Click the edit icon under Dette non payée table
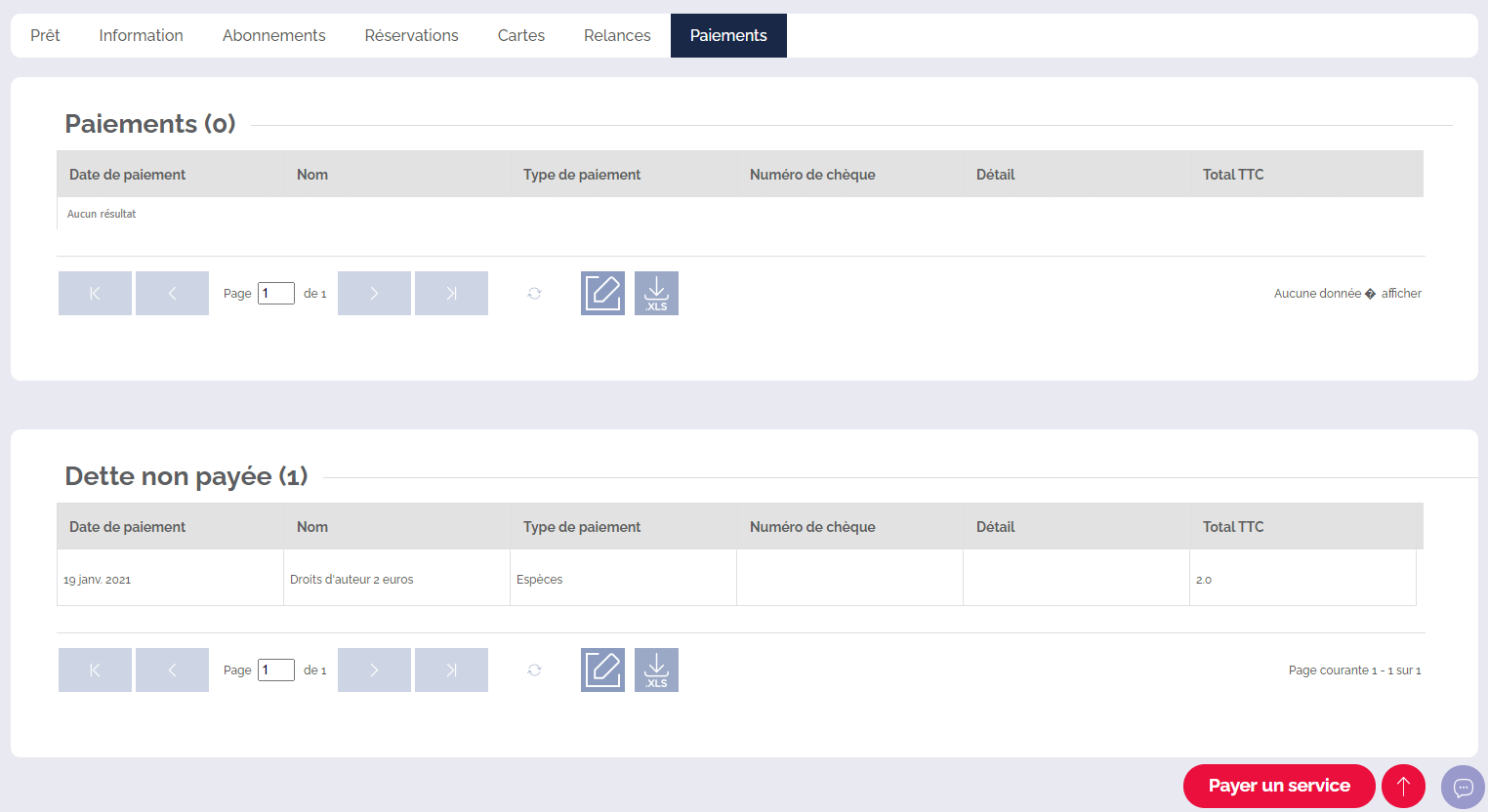 coord(602,670)
